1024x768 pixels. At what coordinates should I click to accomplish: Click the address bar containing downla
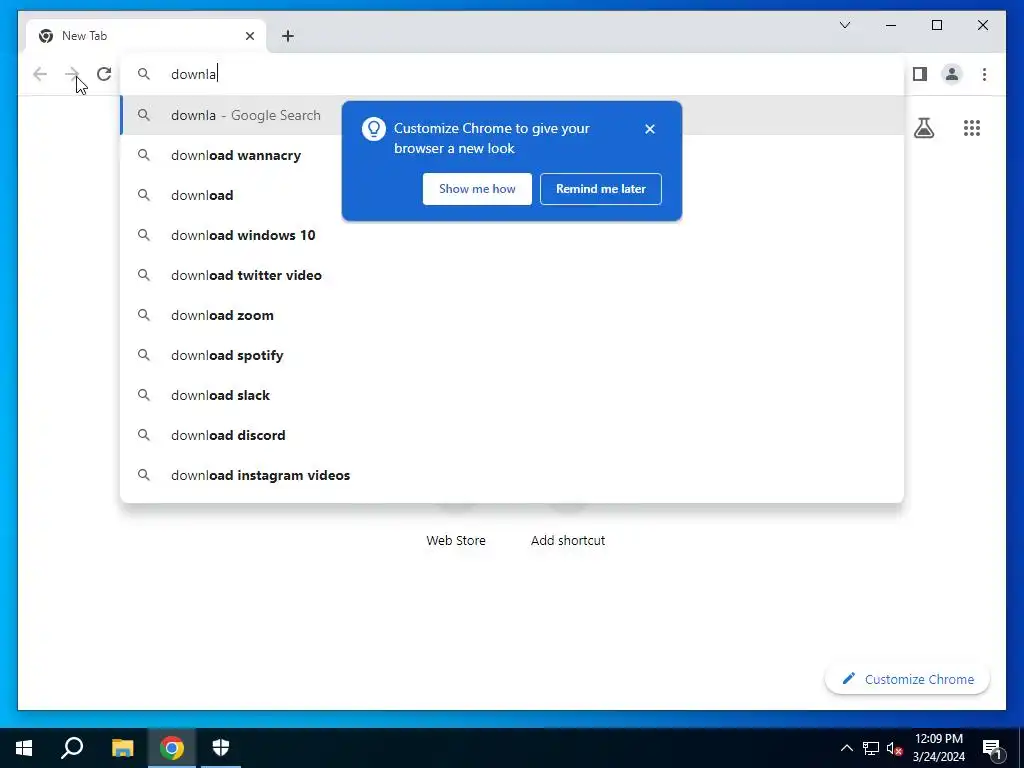coord(513,74)
